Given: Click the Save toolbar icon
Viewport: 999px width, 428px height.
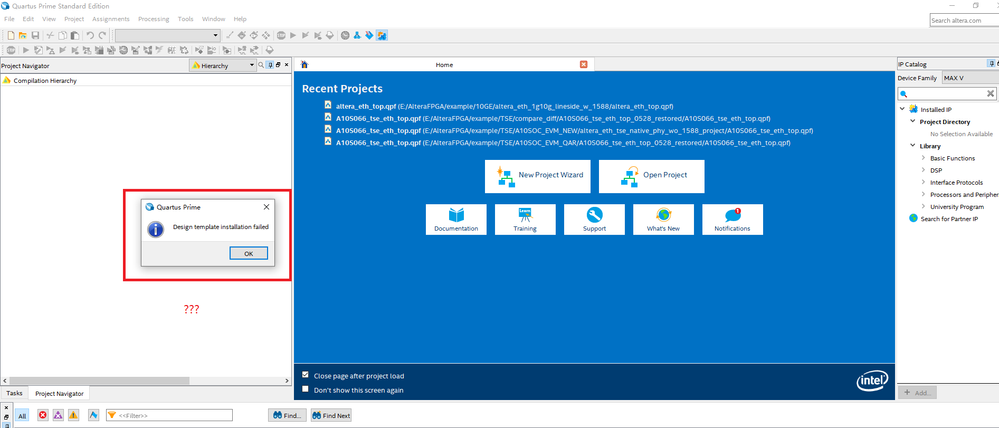Looking at the screenshot, I should pos(35,36).
